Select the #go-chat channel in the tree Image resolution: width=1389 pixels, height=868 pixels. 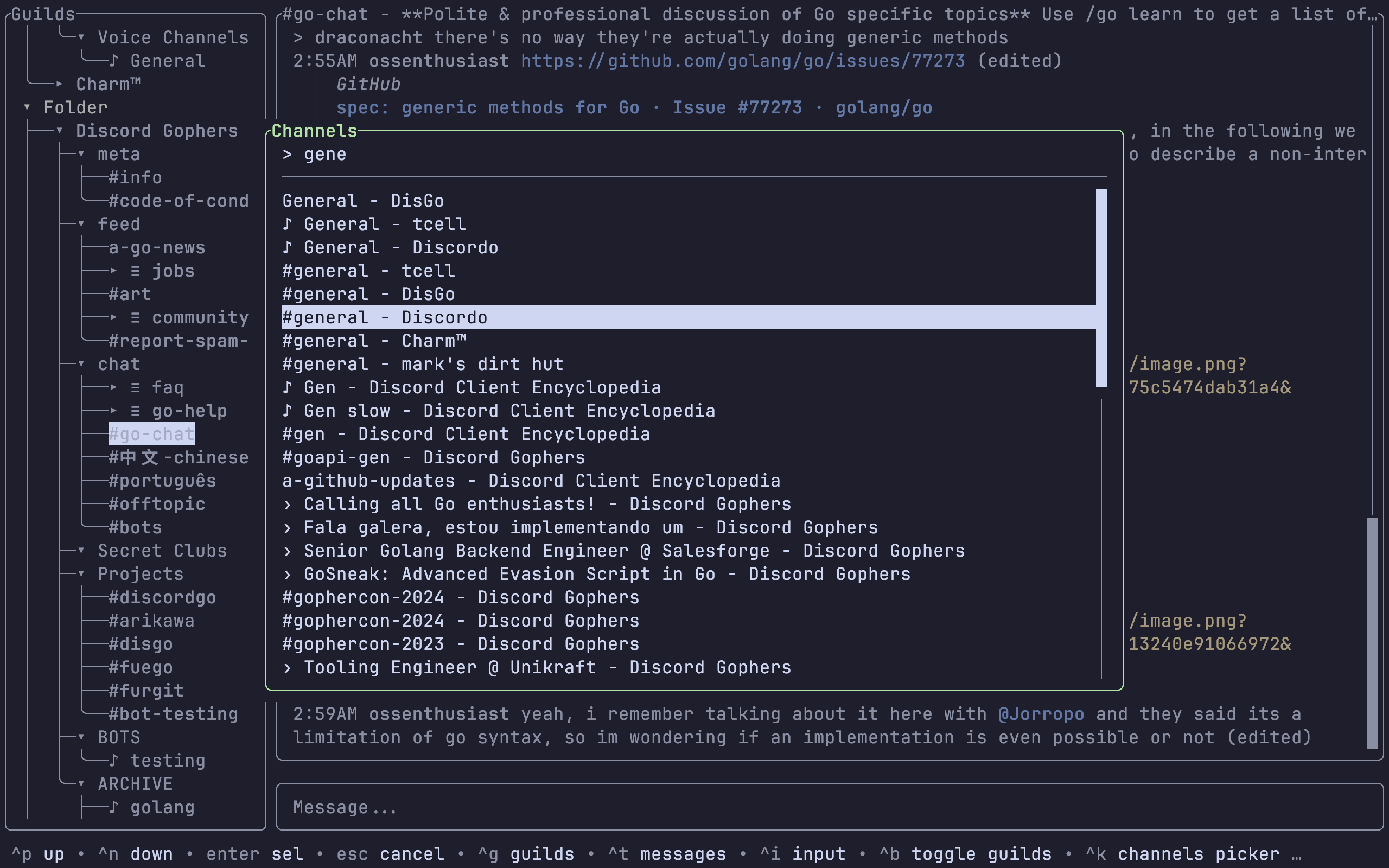151,434
